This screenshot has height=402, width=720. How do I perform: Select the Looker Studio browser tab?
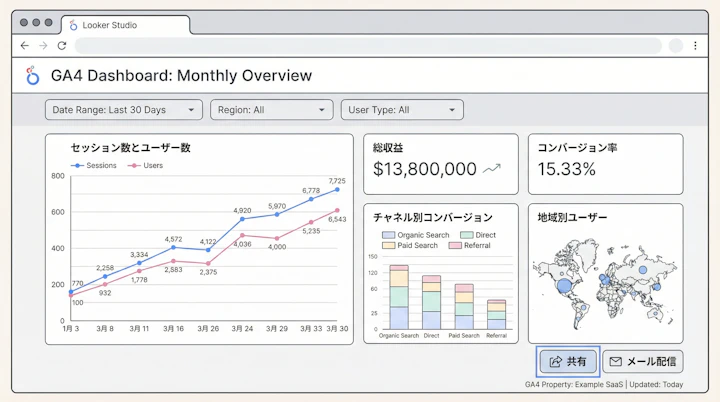coord(125,25)
